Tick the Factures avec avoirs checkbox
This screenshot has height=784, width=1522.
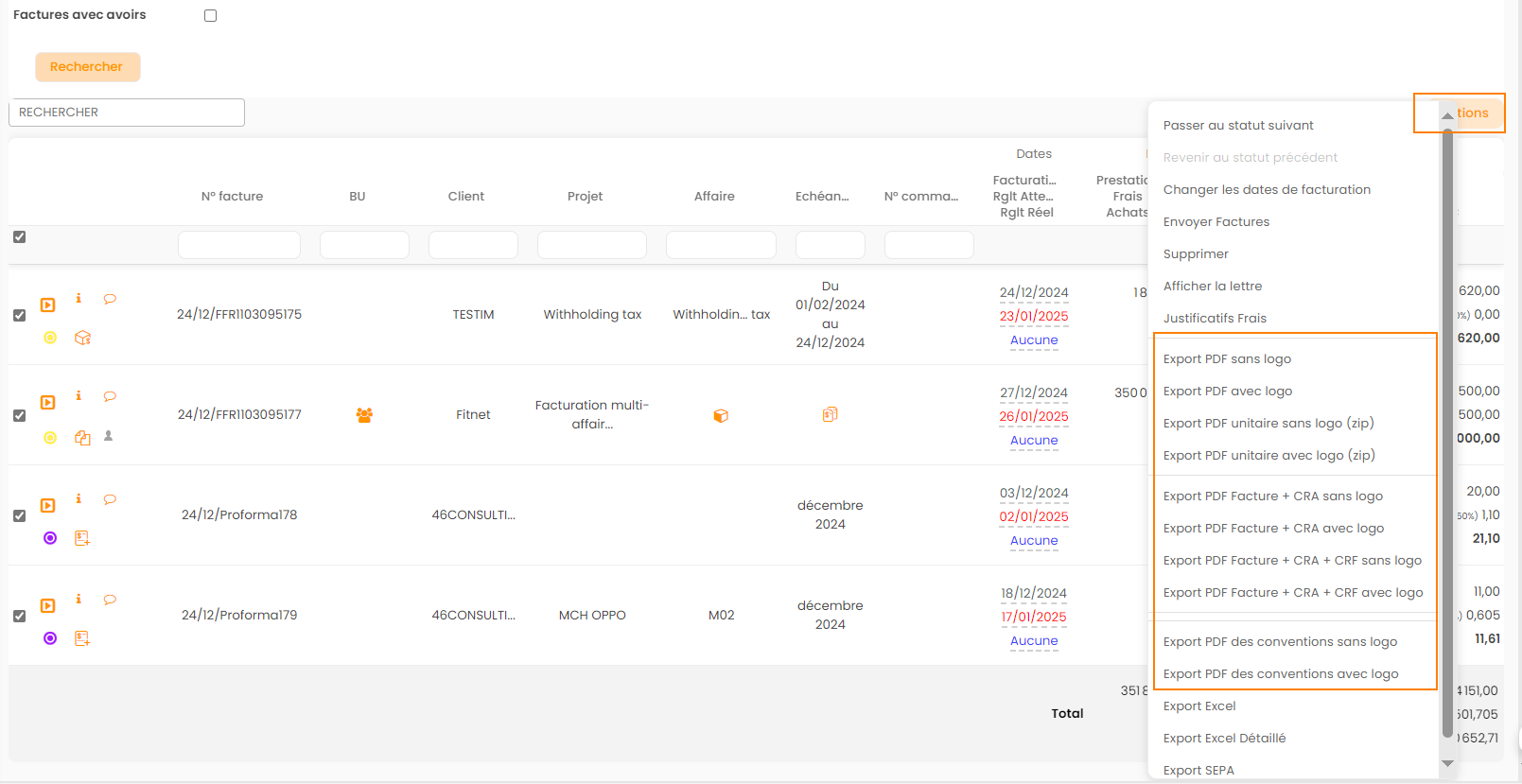(210, 16)
